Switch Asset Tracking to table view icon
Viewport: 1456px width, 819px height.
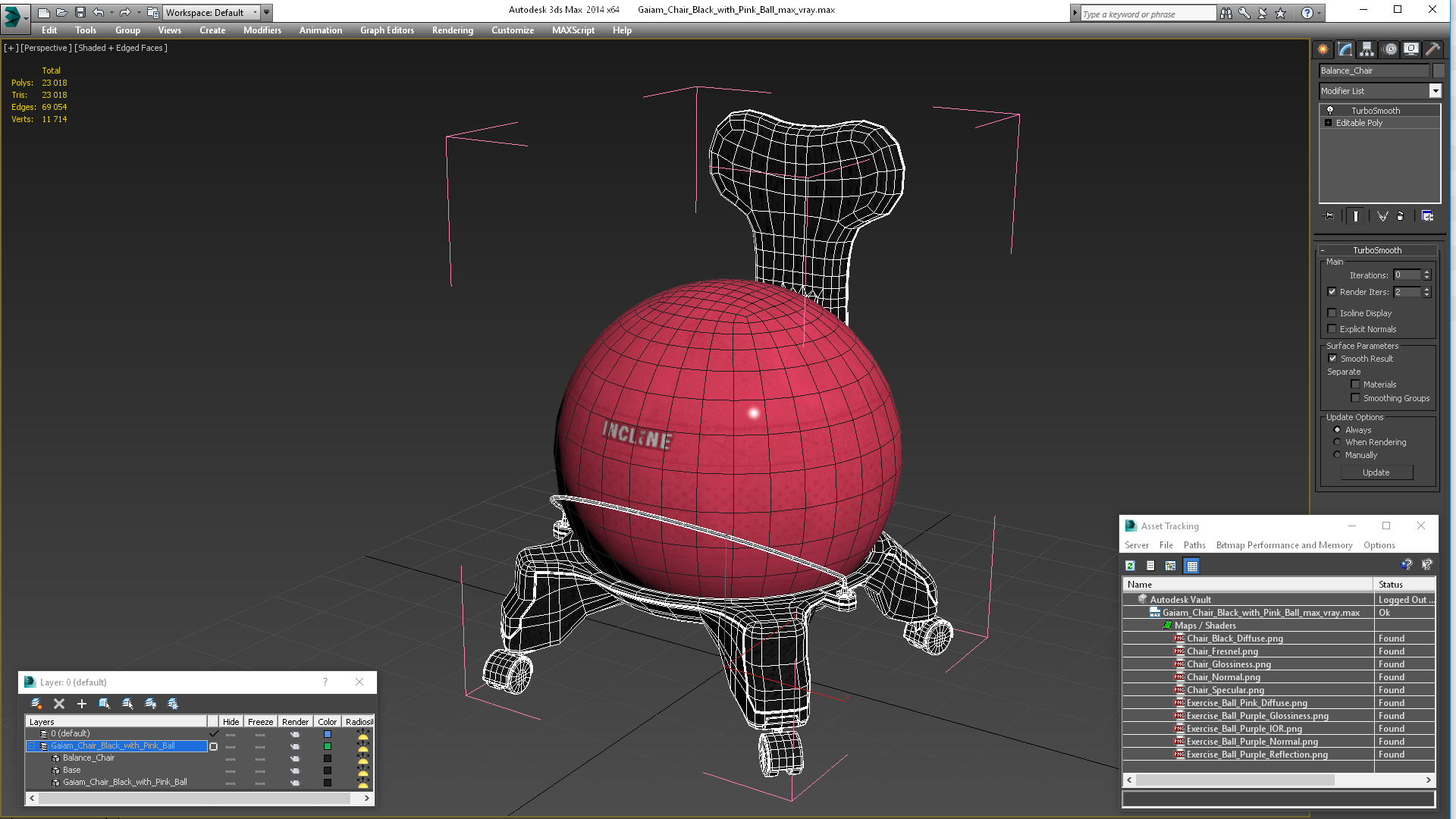pyautogui.click(x=1192, y=566)
